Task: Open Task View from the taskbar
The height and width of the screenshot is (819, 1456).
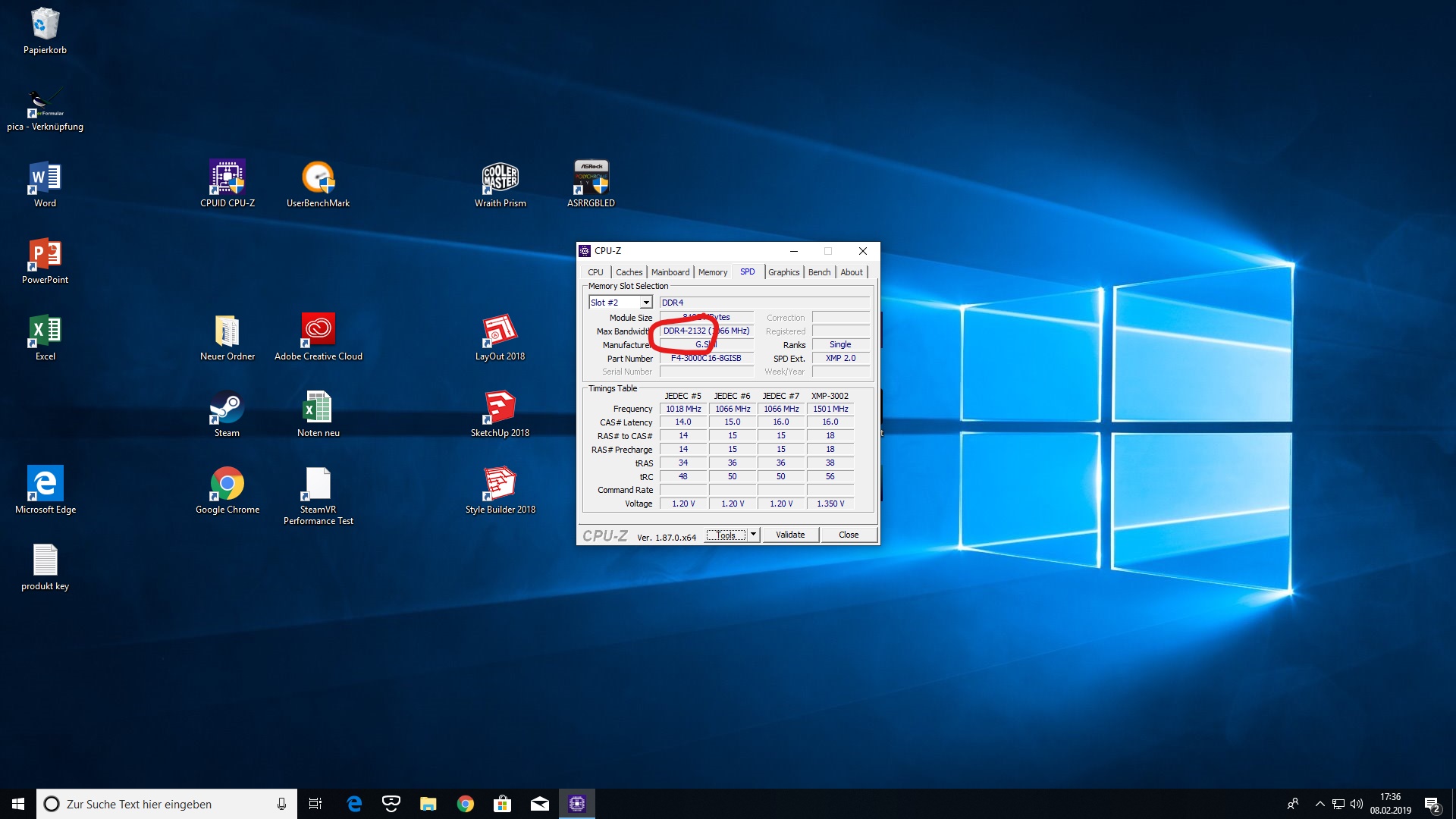Action: pyautogui.click(x=315, y=804)
